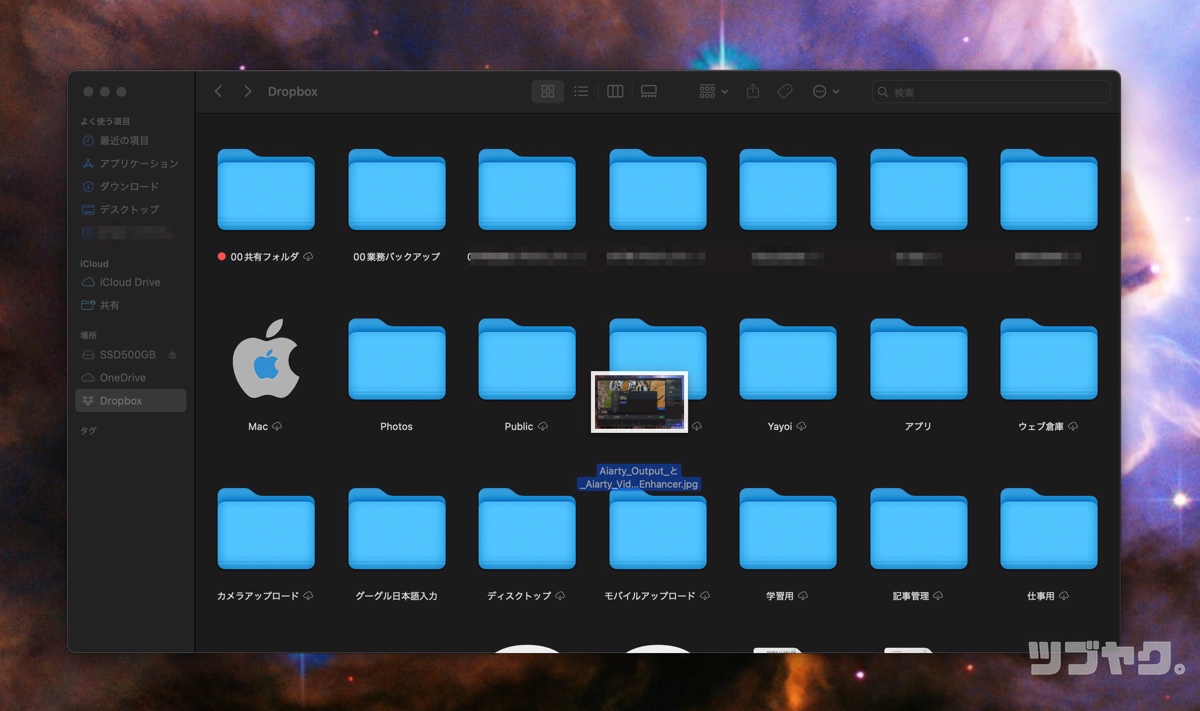Go back with the left chevron
The height and width of the screenshot is (711, 1200).
pyautogui.click(x=218, y=91)
